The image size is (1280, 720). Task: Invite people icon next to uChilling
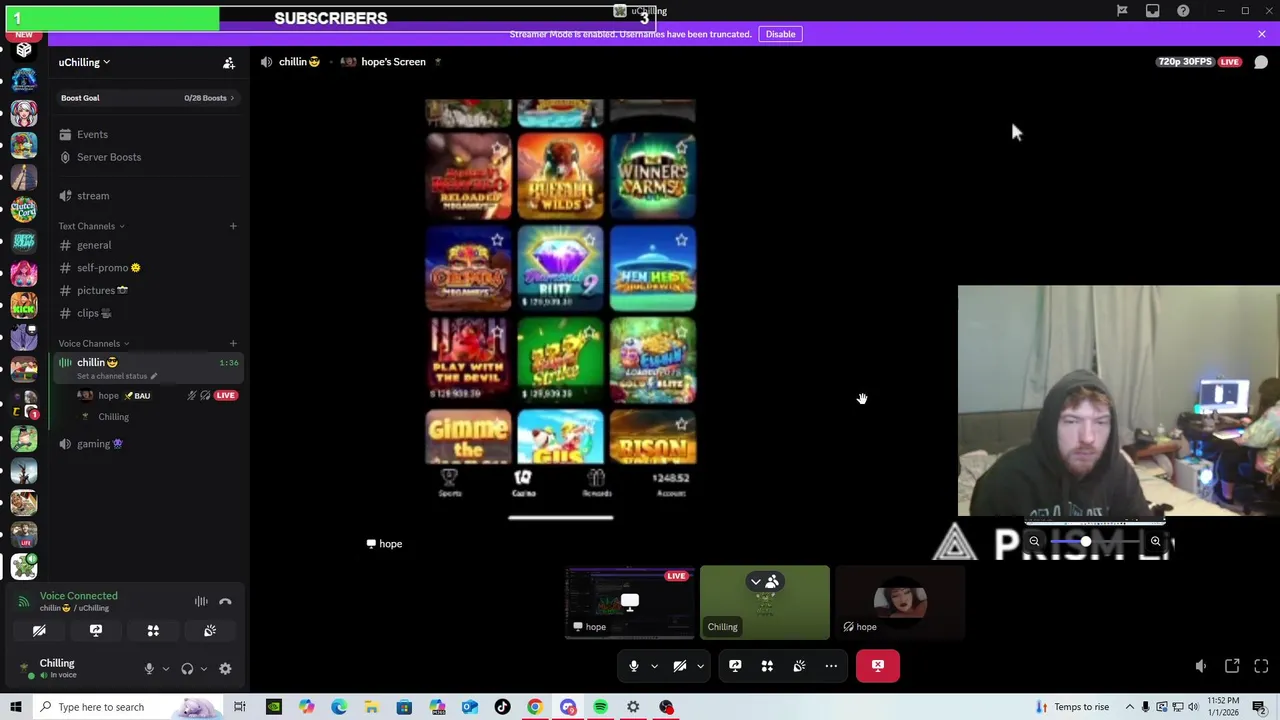(229, 63)
